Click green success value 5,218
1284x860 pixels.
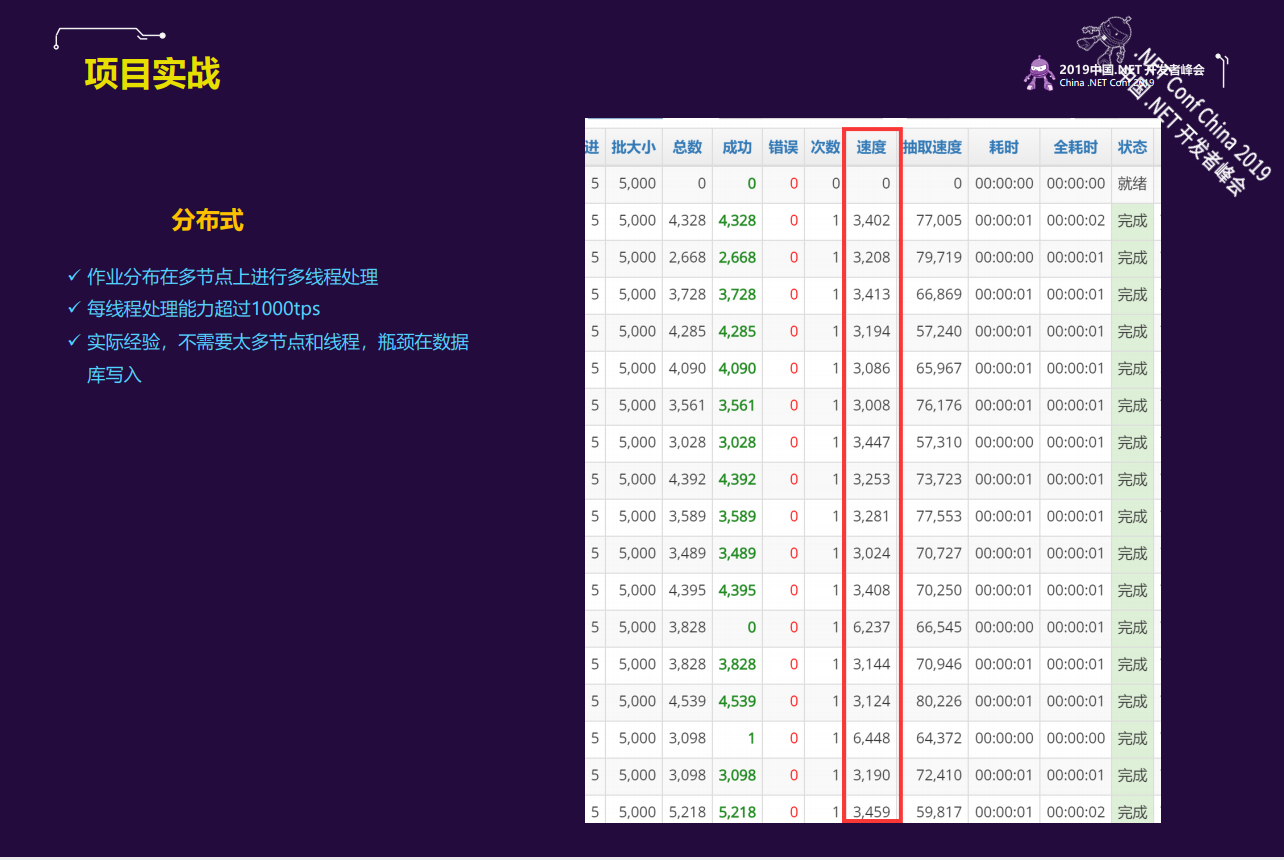point(737,812)
